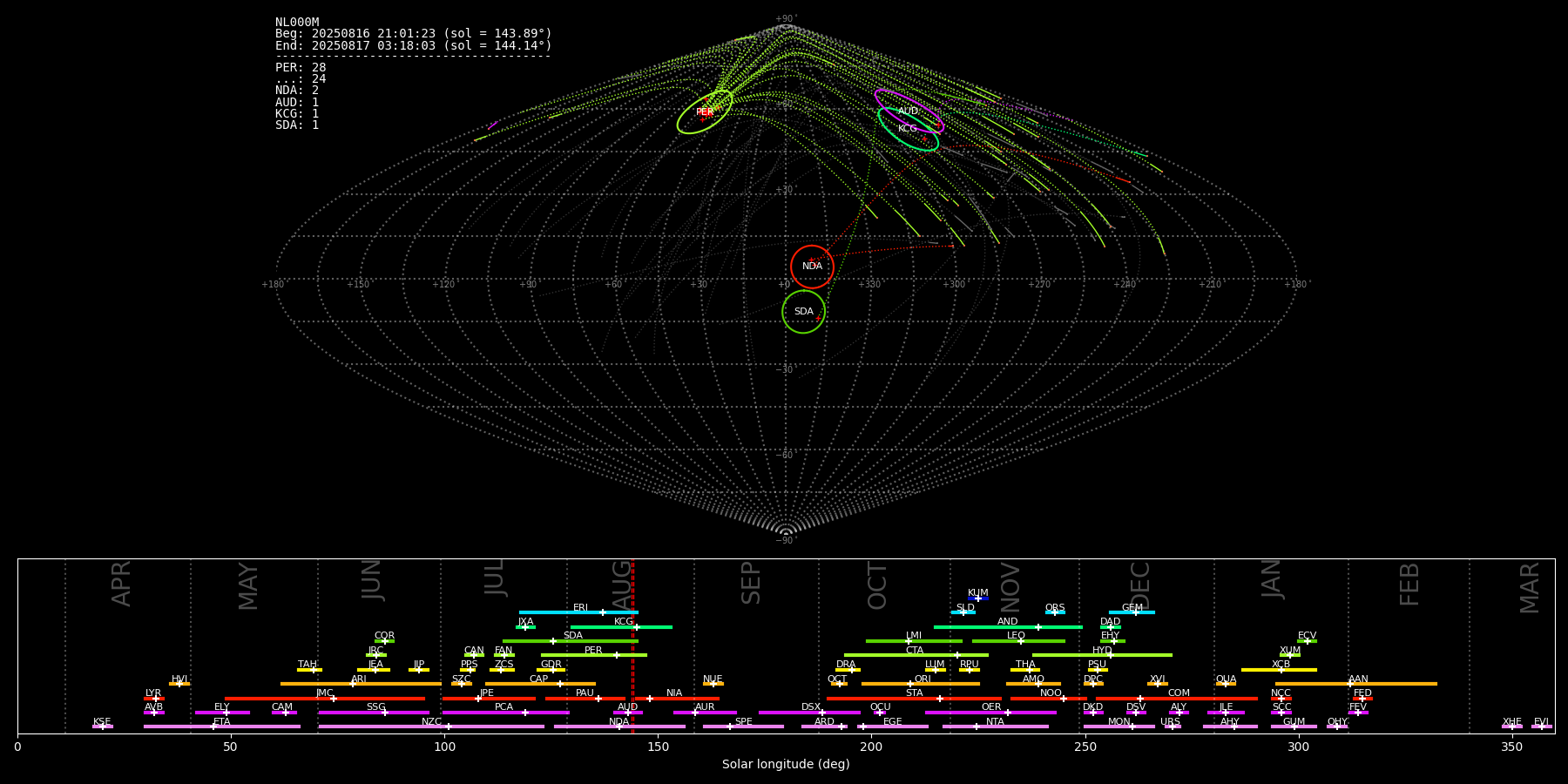Click the magenta SSG shower bar
Image resolution: width=1568 pixels, height=784 pixels.
(x=374, y=713)
